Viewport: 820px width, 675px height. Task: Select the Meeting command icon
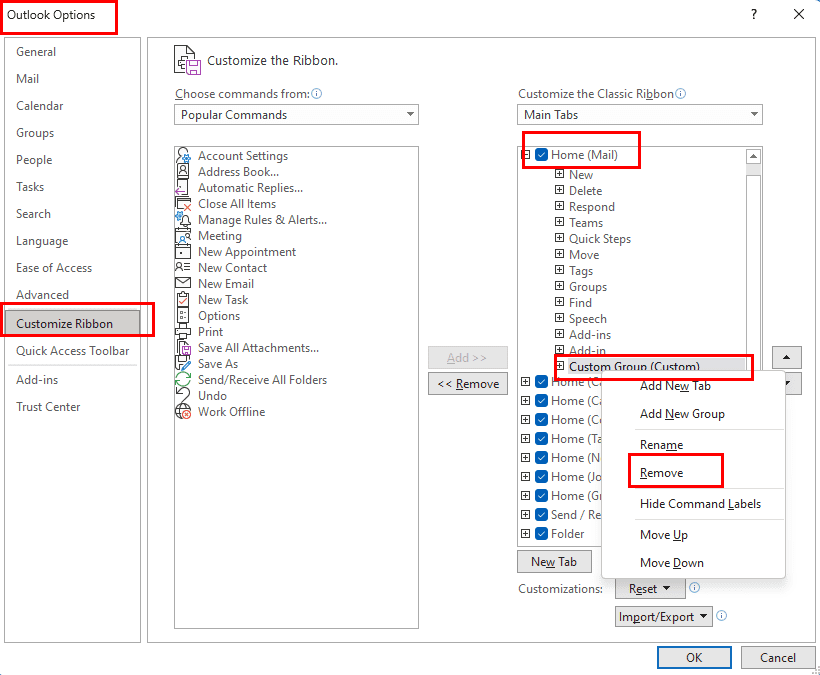point(183,236)
